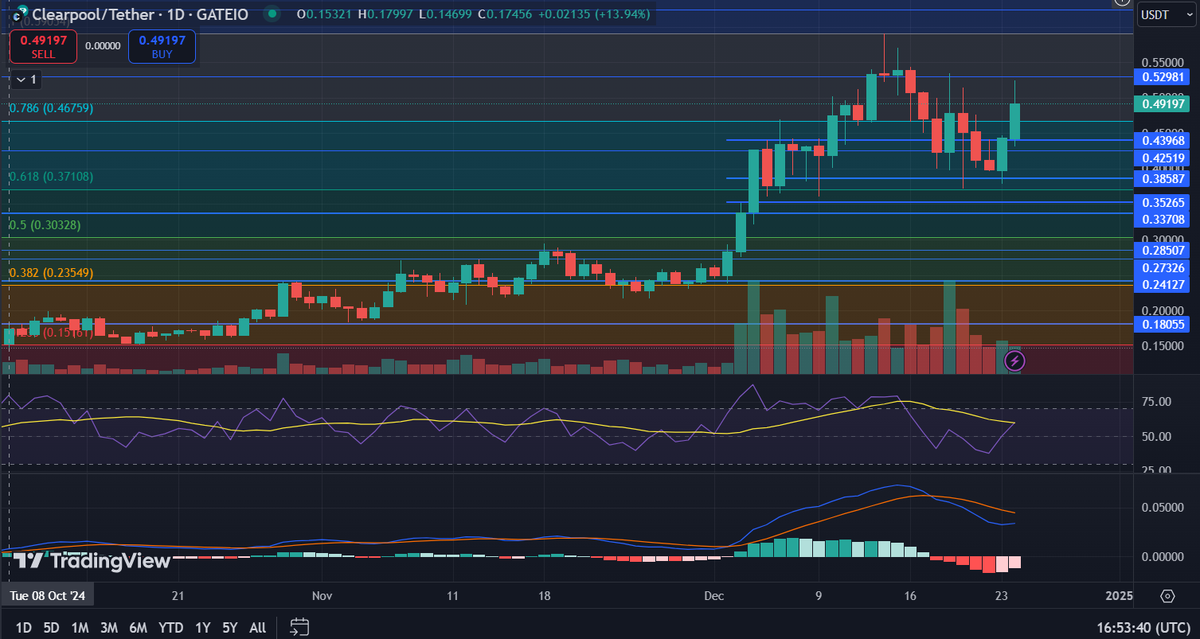Click the 0.27326 price level label
The width and height of the screenshot is (1200, 639).
[x=1163, y=268]
